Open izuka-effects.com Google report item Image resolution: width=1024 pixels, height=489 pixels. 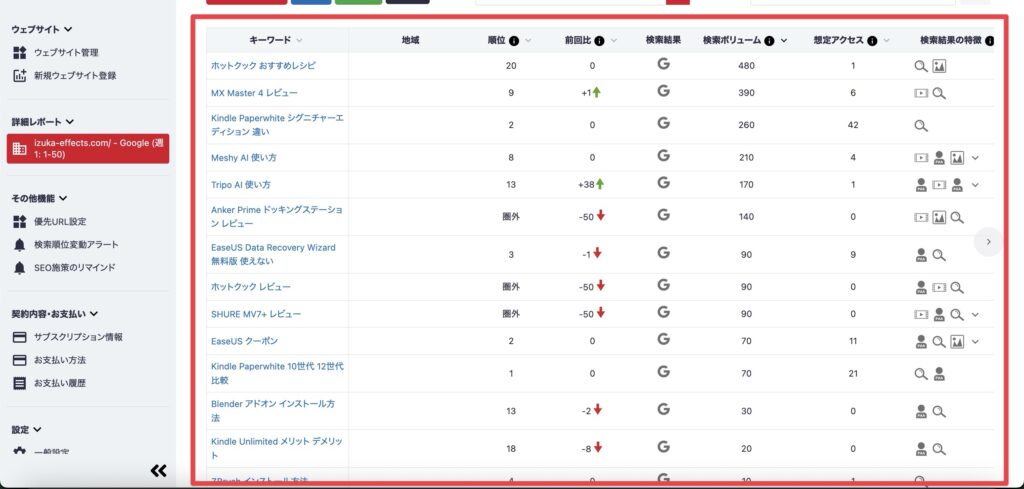pyautogui.click(x=89, y=148)
